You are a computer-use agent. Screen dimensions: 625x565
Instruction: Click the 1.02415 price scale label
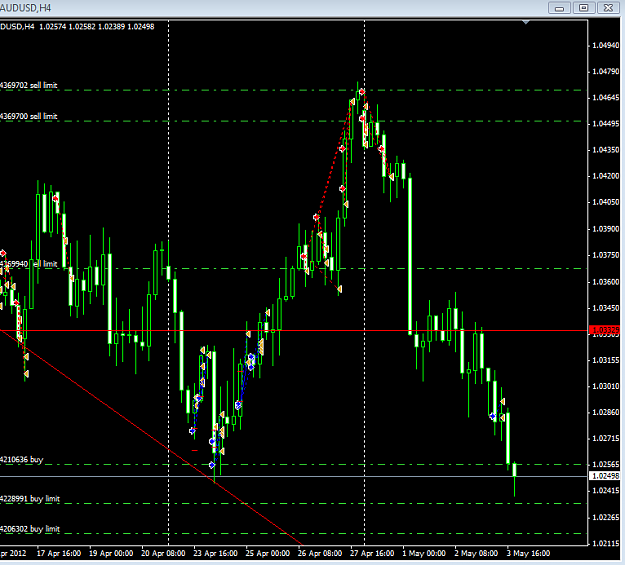coord(606,490)
